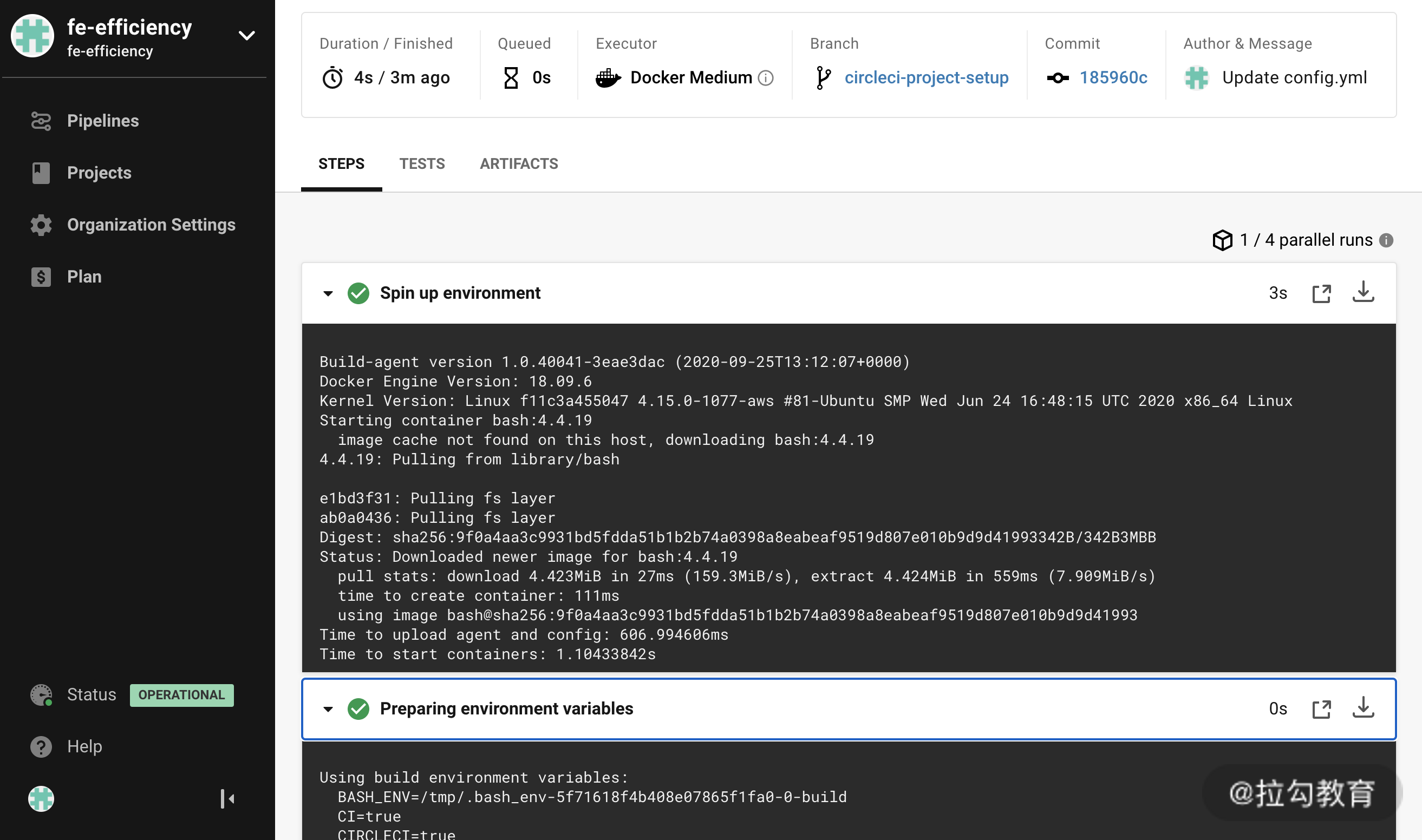Click the Docker Medium info icon
Image resolution: width=1422 pixels, height=840 pixels.
tap(766, 77)
